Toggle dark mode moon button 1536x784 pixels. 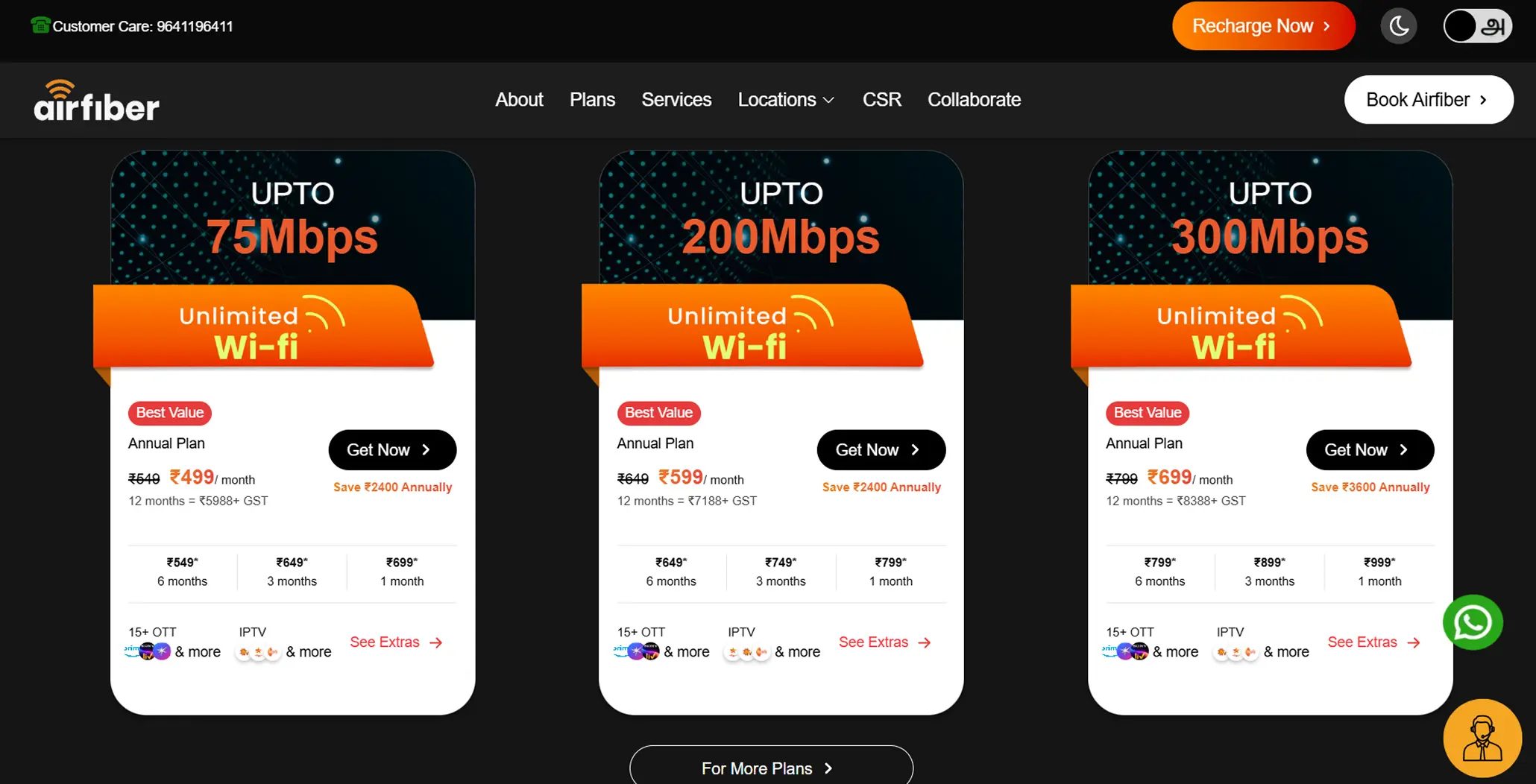[1399, 26]
